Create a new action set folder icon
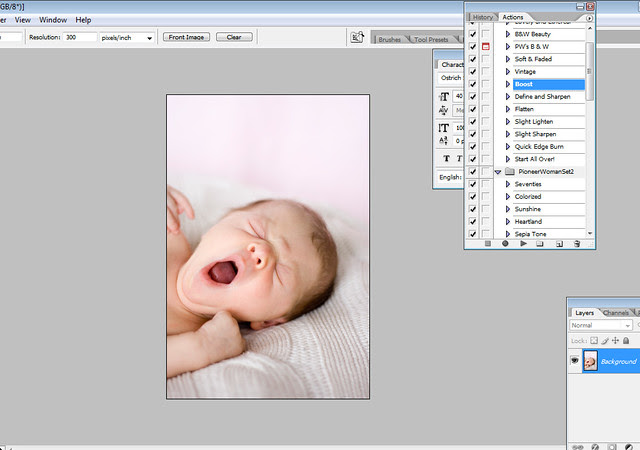Screen dimensions: 640x450 [x=540, y=243]
